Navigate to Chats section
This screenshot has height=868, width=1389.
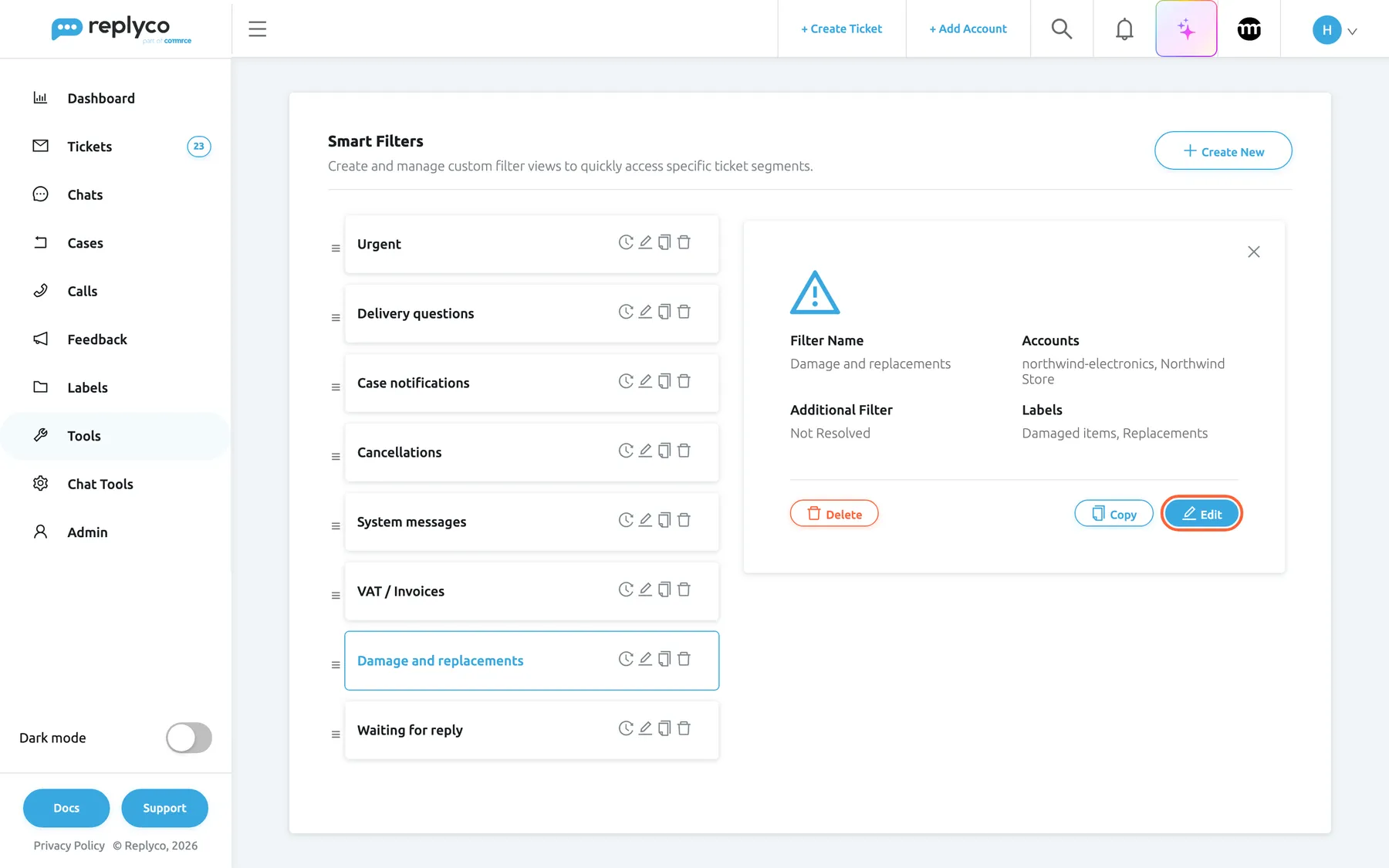[85, 195]
